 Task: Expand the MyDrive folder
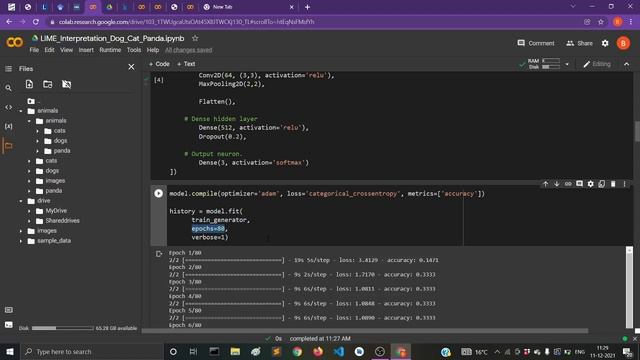[x=29, y=211]
